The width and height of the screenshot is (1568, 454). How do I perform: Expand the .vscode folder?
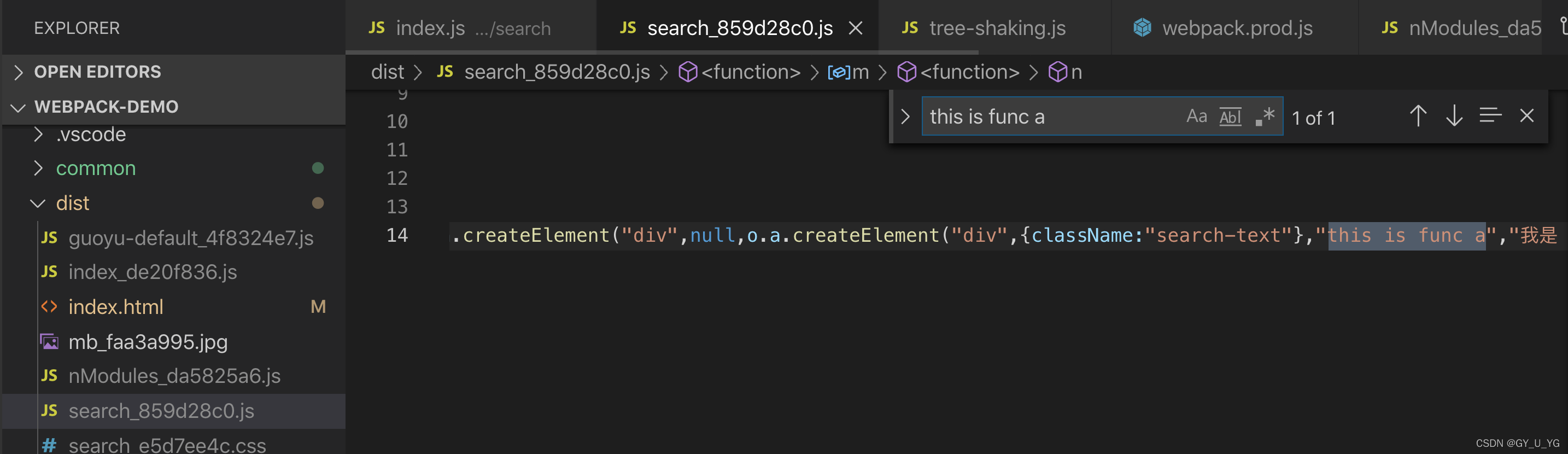(173, 134)
